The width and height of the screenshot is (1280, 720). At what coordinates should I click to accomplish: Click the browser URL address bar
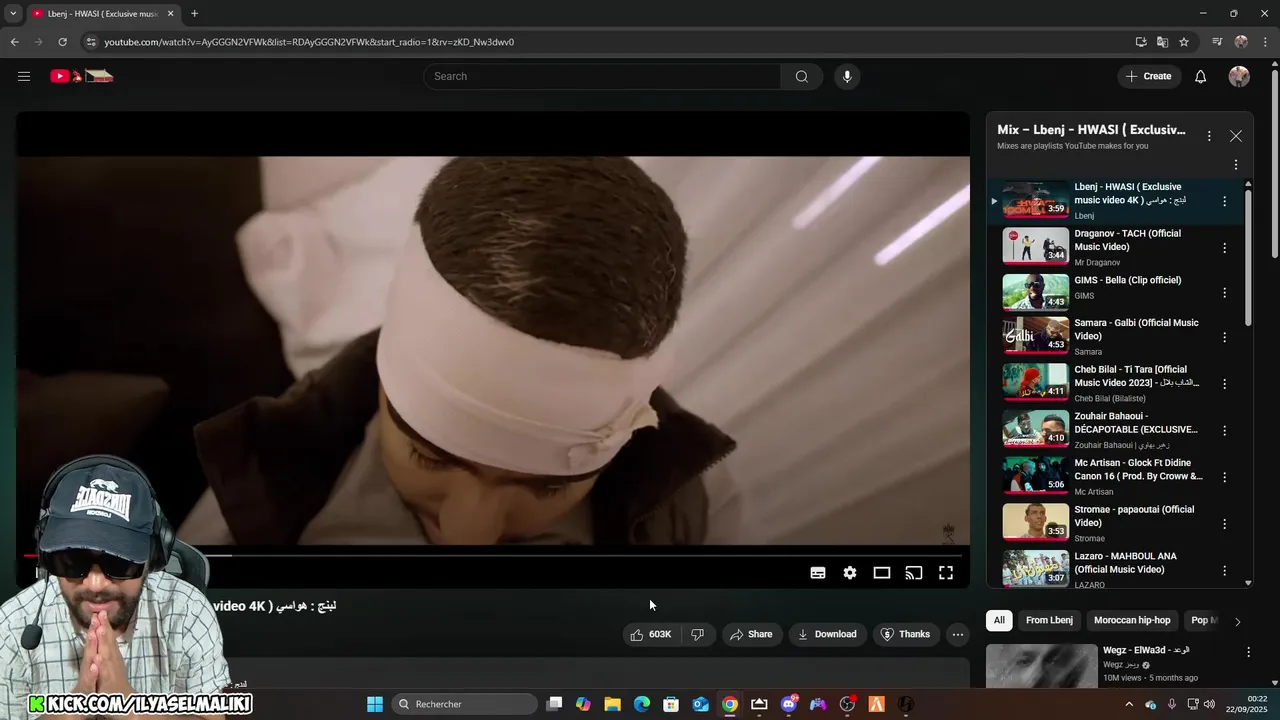[600, 42]
